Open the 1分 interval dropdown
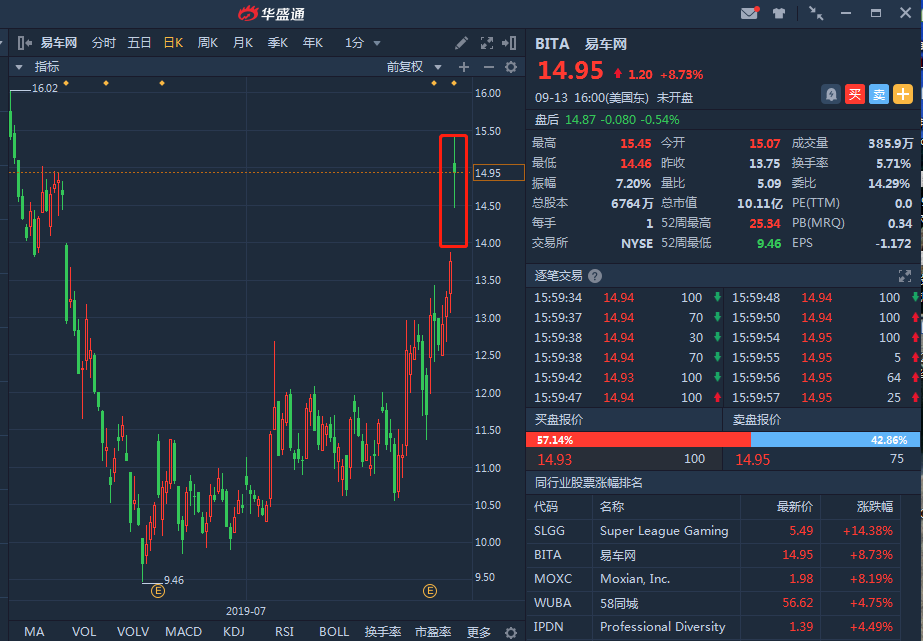 point(363,43)
